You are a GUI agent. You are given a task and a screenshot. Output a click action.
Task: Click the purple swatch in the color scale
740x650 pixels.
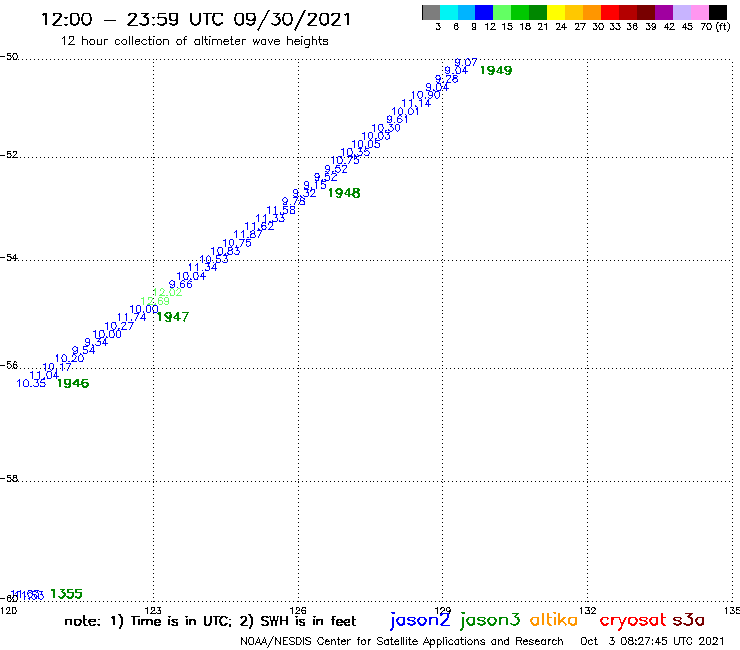664,12
